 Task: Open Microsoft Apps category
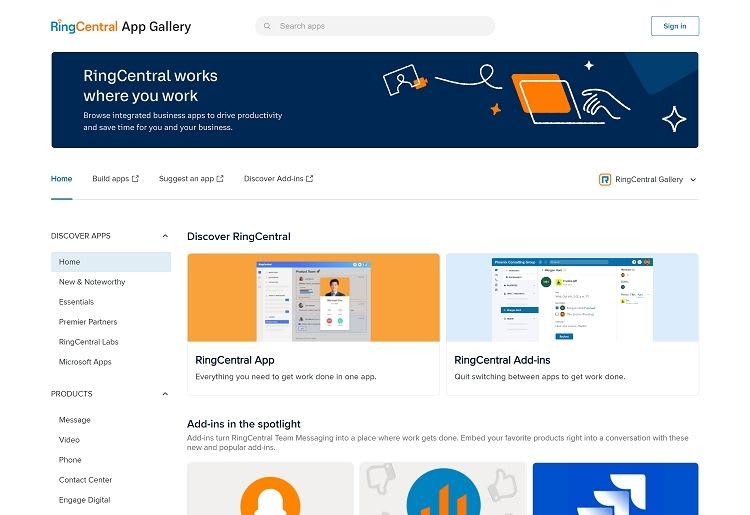click(x=85, y=362)
